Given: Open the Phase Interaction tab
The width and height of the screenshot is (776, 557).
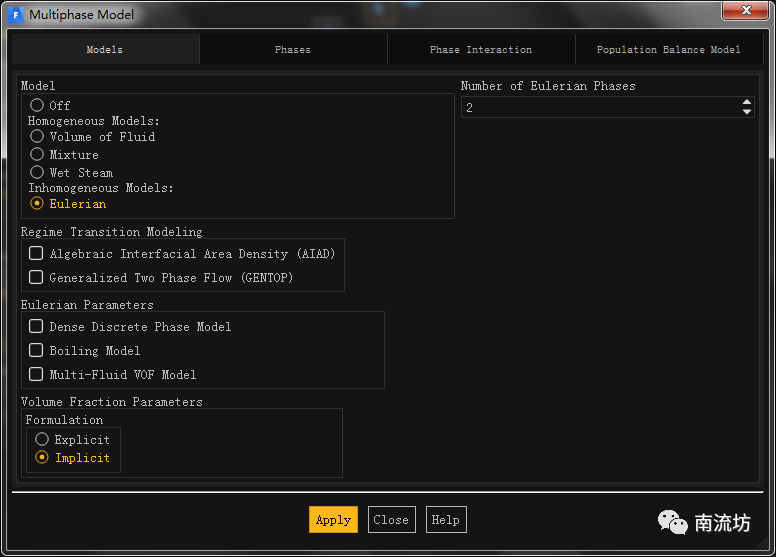Looking at the screenshot, I should [x=481, y=49].
